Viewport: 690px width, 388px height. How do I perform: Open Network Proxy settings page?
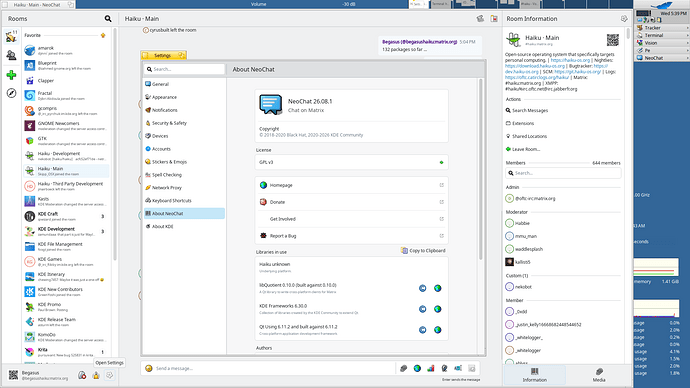(x=184, y=187)
